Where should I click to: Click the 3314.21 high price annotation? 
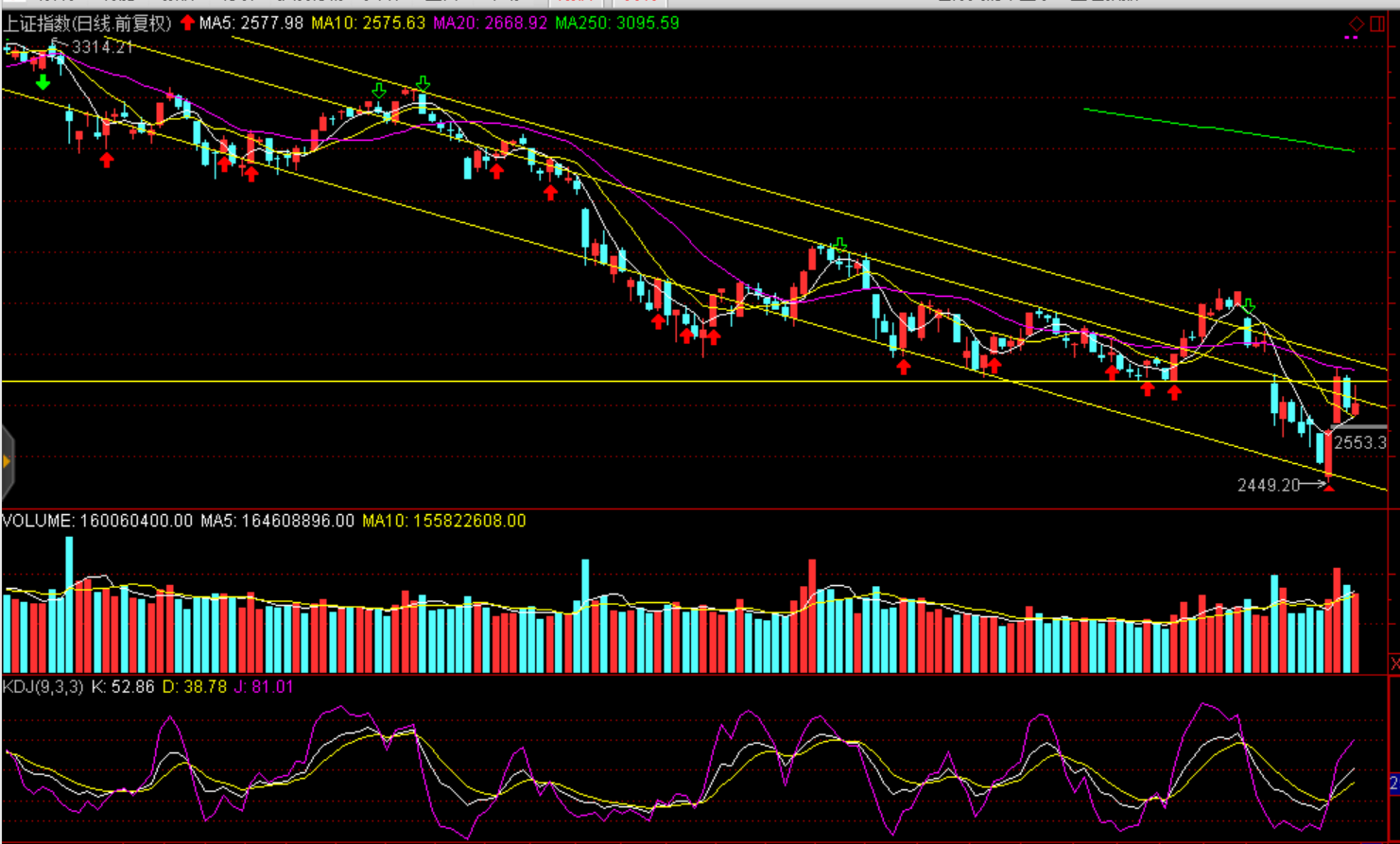pyautogui.click(x=102, y=47)
